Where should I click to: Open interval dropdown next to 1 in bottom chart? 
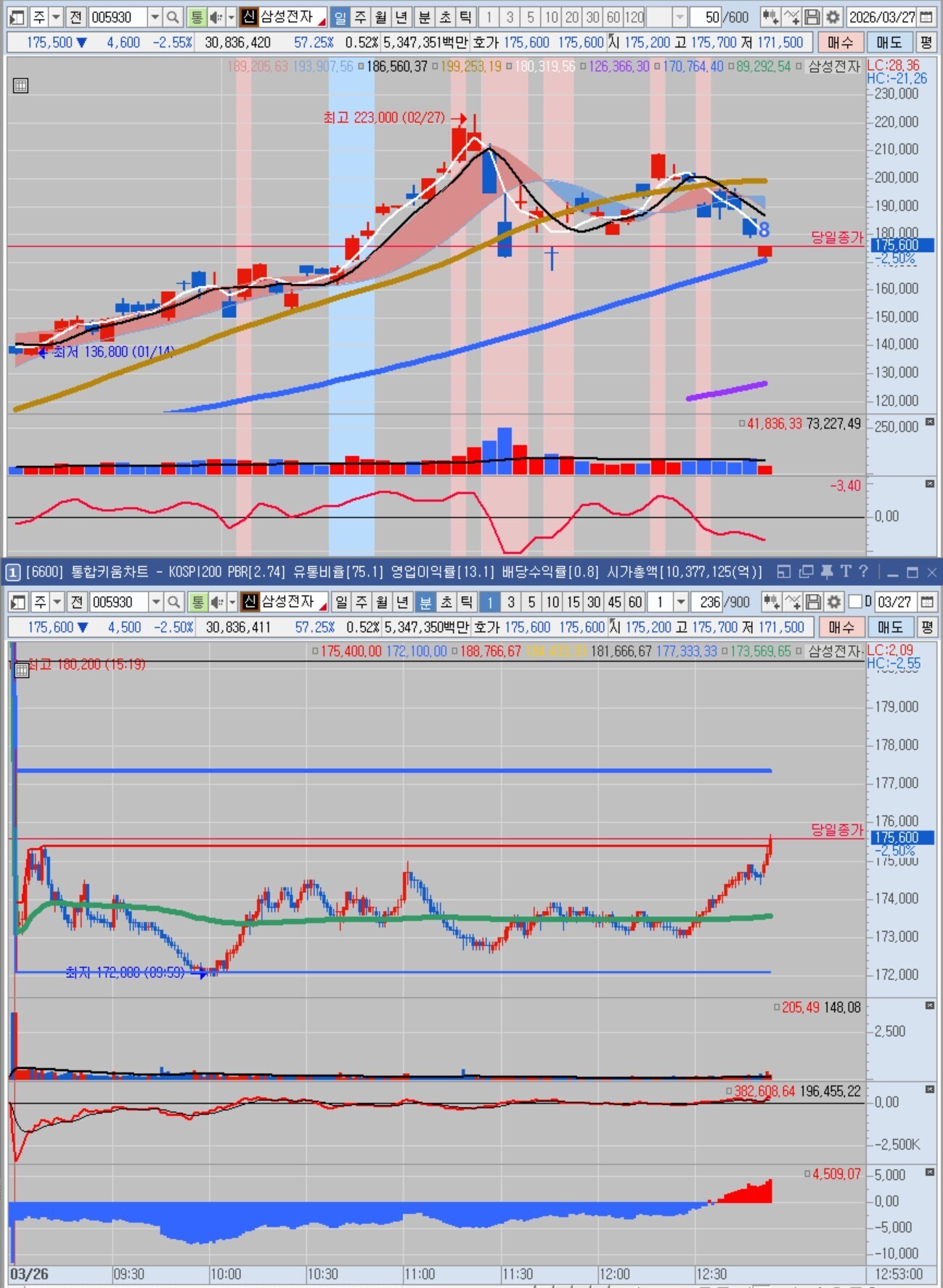[x=681, y=602]
